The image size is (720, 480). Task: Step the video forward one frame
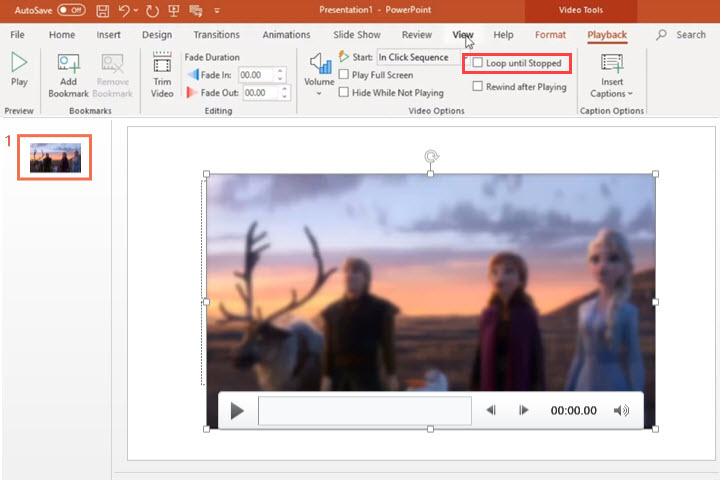click(x=523, y=411)
